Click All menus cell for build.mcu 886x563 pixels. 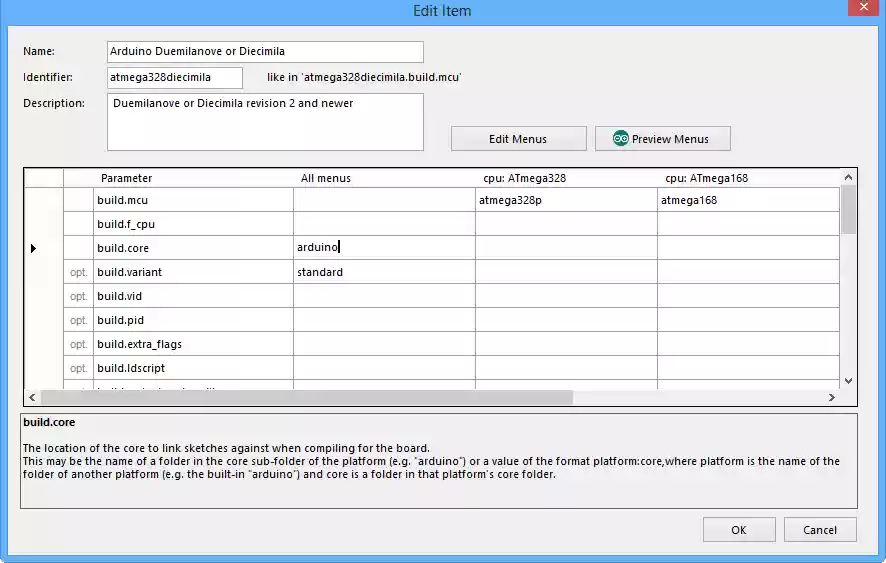pyautogui.click(x=384, y=200)
